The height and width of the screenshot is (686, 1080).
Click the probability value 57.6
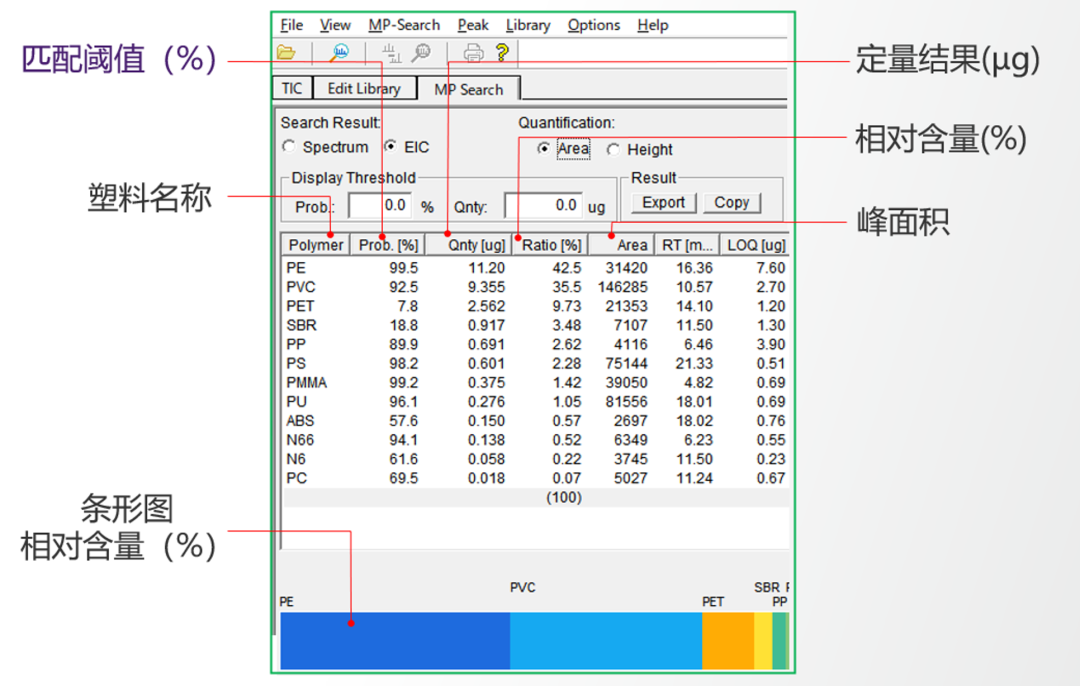point(404,421)
